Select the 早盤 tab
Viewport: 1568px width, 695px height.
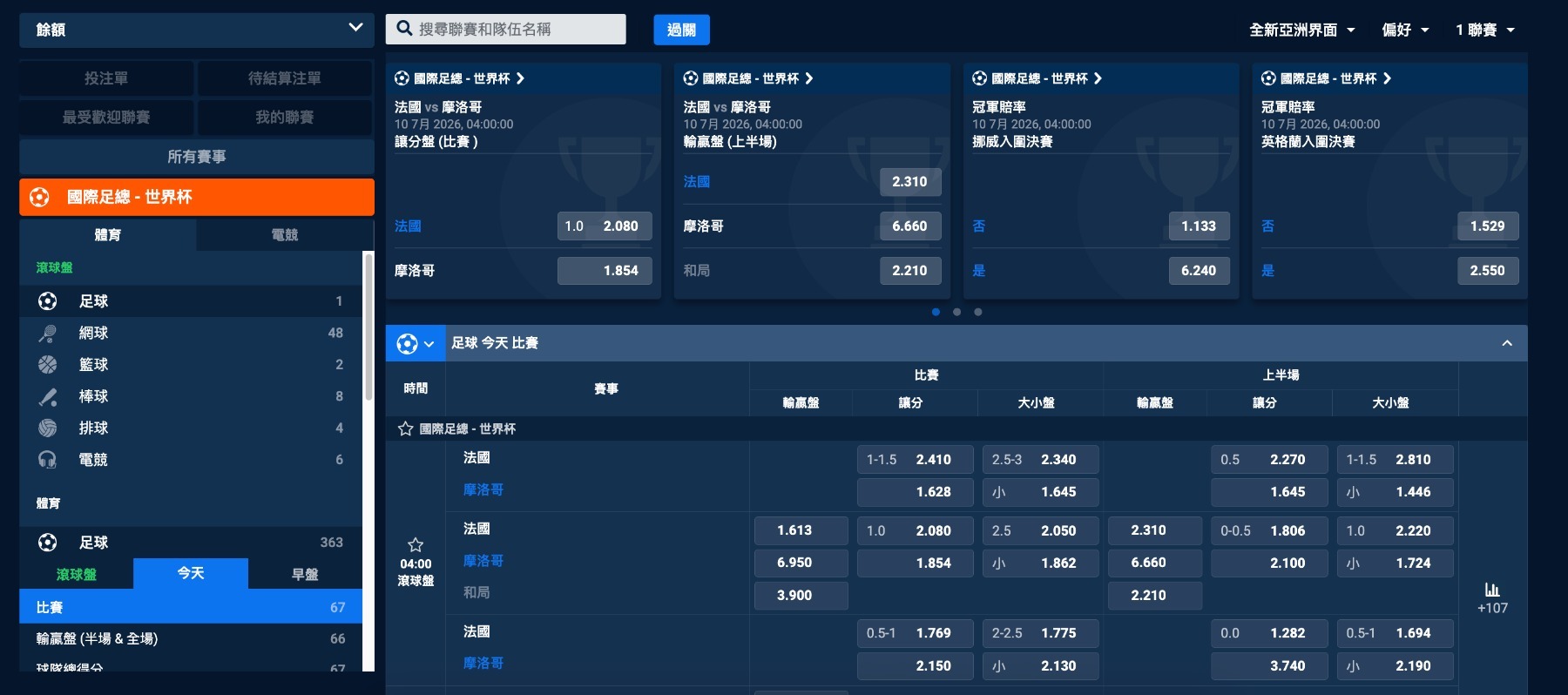click(x=305, y=575)
